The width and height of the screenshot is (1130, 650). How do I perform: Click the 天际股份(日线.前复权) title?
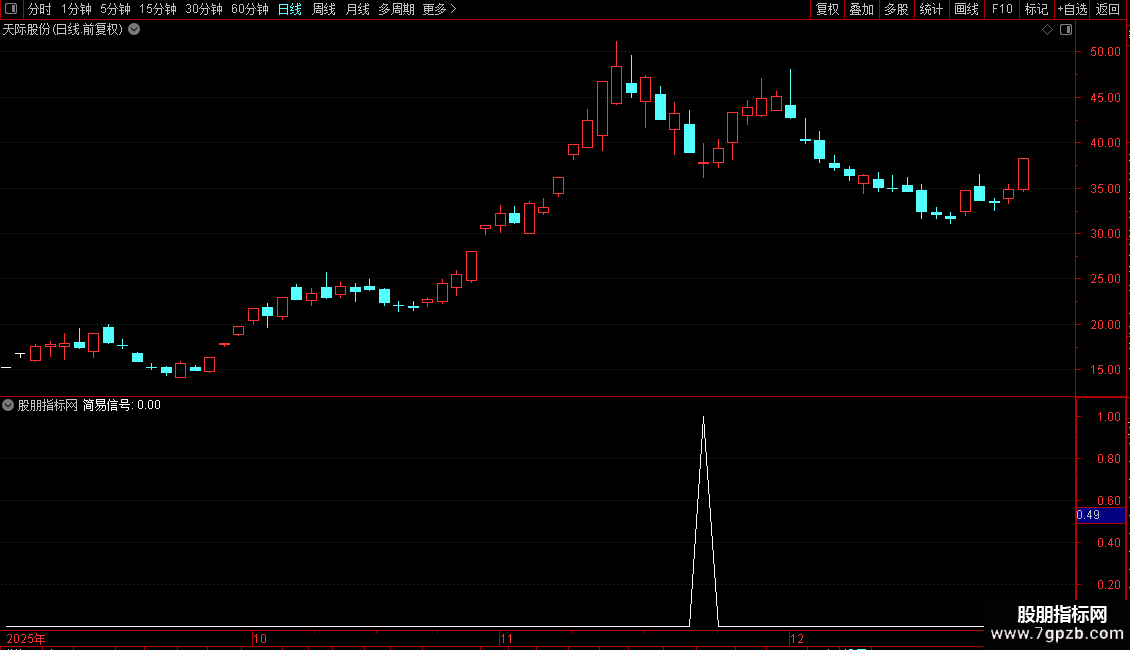[x=63, y=30]
